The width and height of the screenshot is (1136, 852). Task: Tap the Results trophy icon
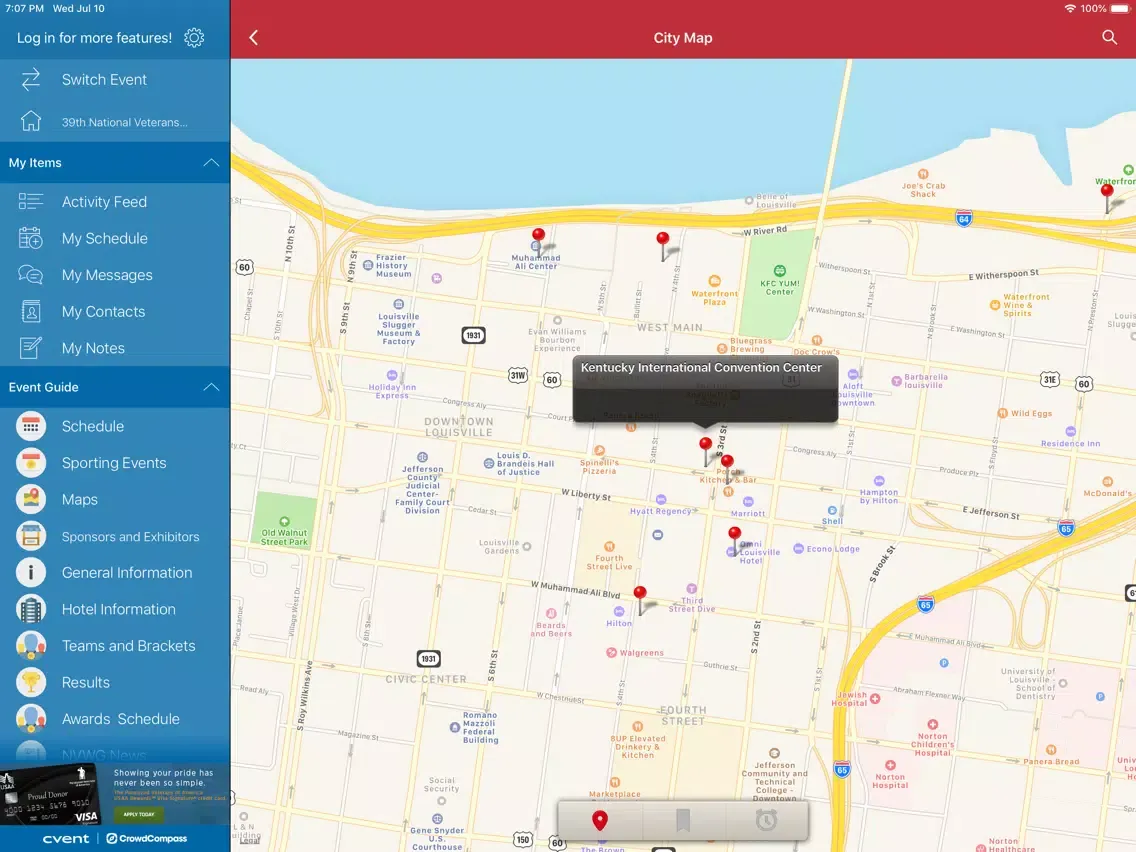click(x=30, y=682)
